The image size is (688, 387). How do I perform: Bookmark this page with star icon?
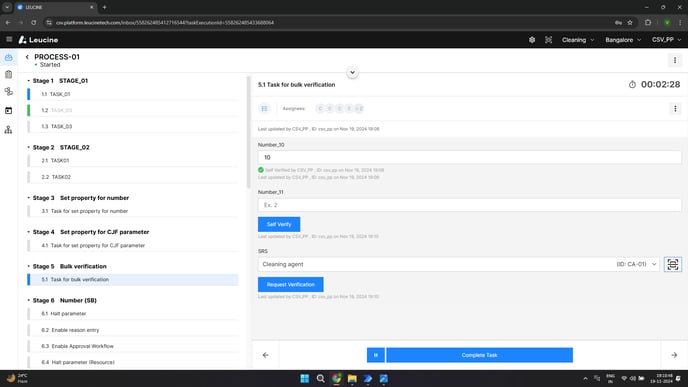pos(630,22)
